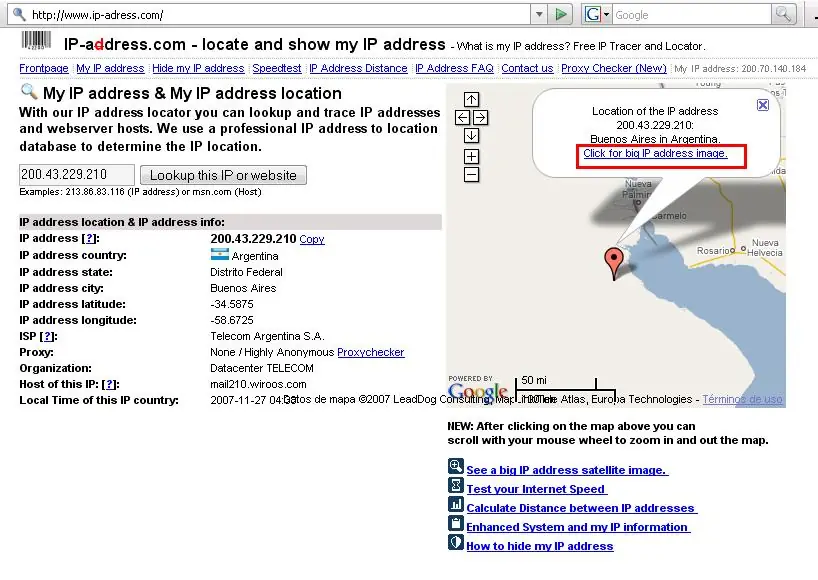Close the map location info balloon
Screen dimensions: 818x580
click(x=763, y=105)
